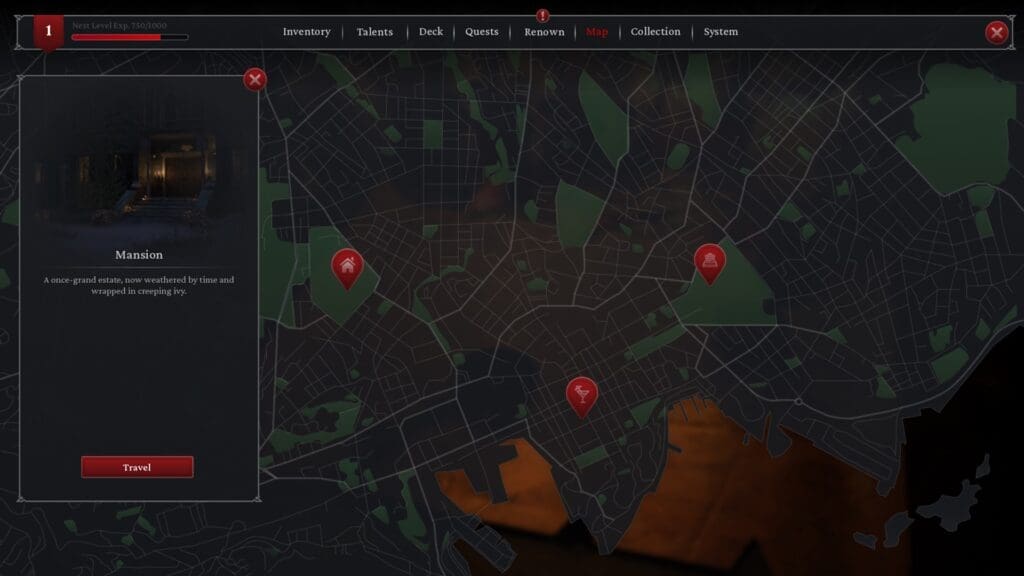Click the experience progress bar
The height and width of the screenshot is (576, 1024).
tap(130, 37)
